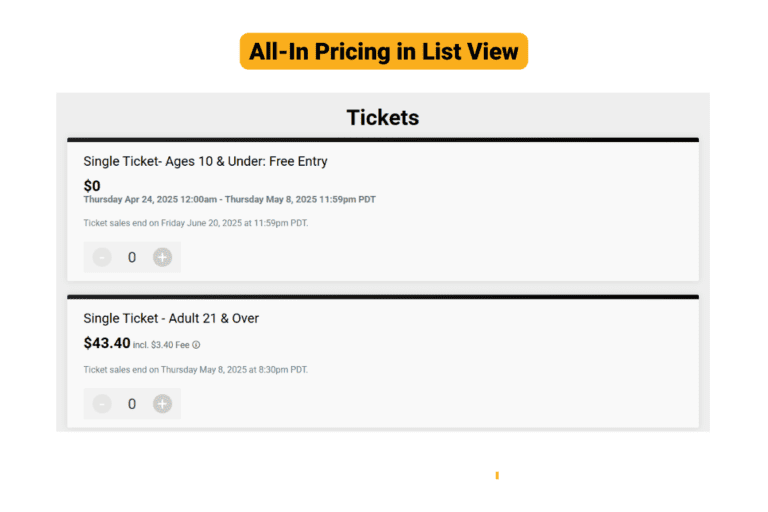Screen dimensions: 768x512
Task: Select the quantity value of Free Entry ticket
Action: (132, 257)
